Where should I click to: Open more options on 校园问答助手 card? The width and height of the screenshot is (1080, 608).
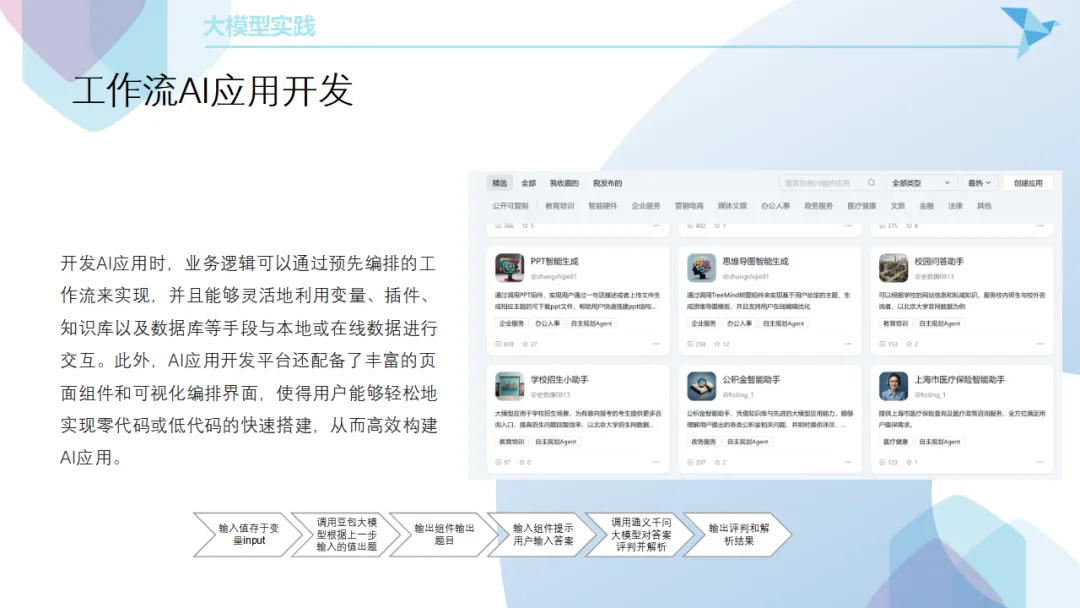[x=1040, y=344]
